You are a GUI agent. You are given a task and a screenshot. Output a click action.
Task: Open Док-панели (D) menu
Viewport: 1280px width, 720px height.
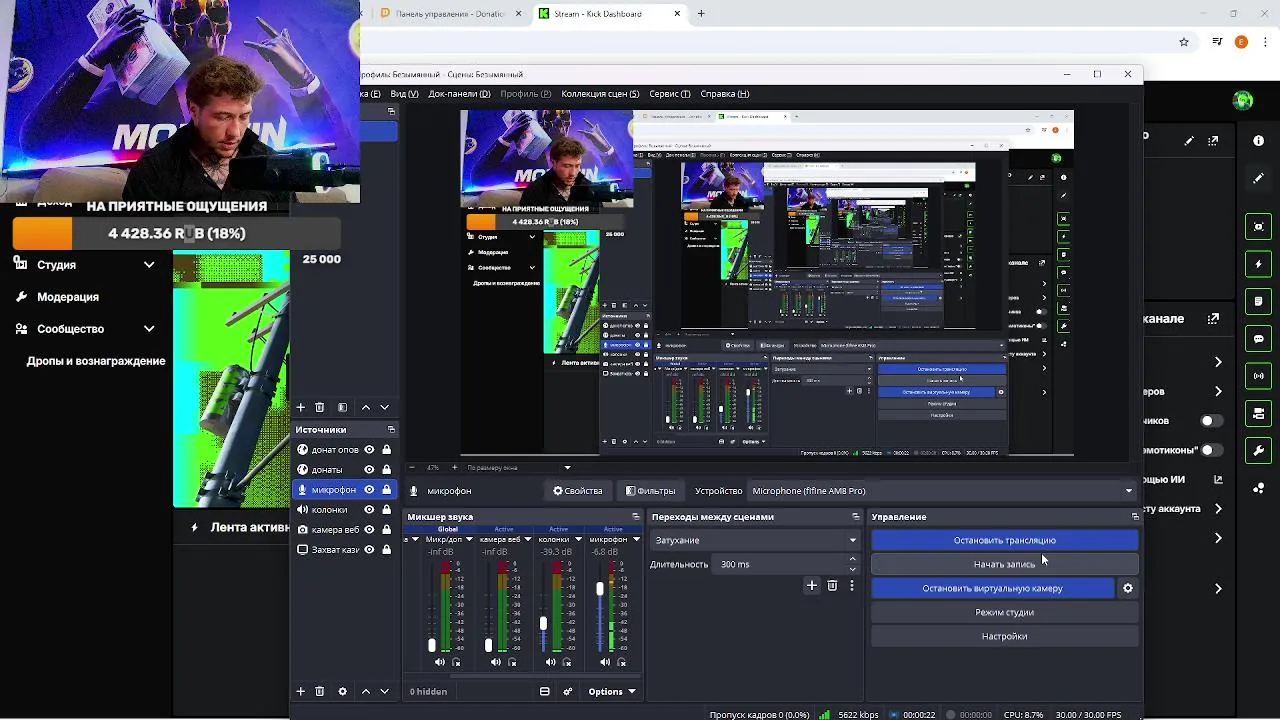tap(459, 94)
